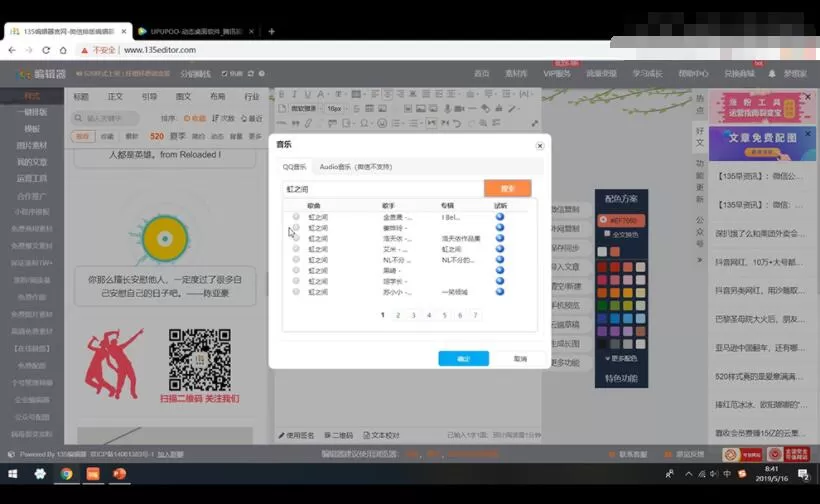Open a new browser tab

tap(271, 31)
